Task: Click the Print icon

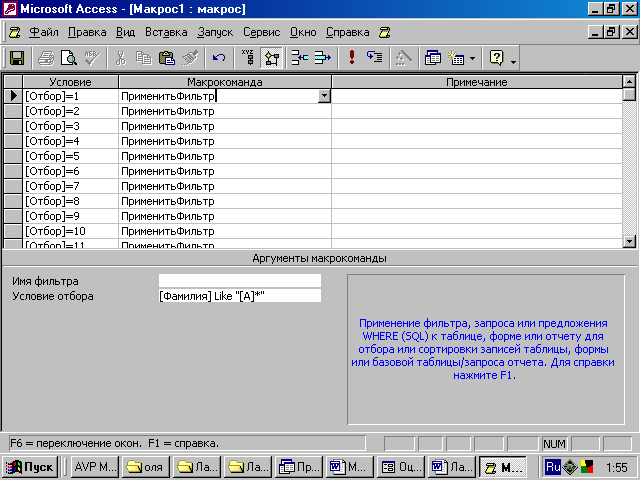Action: click(x=46, y=58)
